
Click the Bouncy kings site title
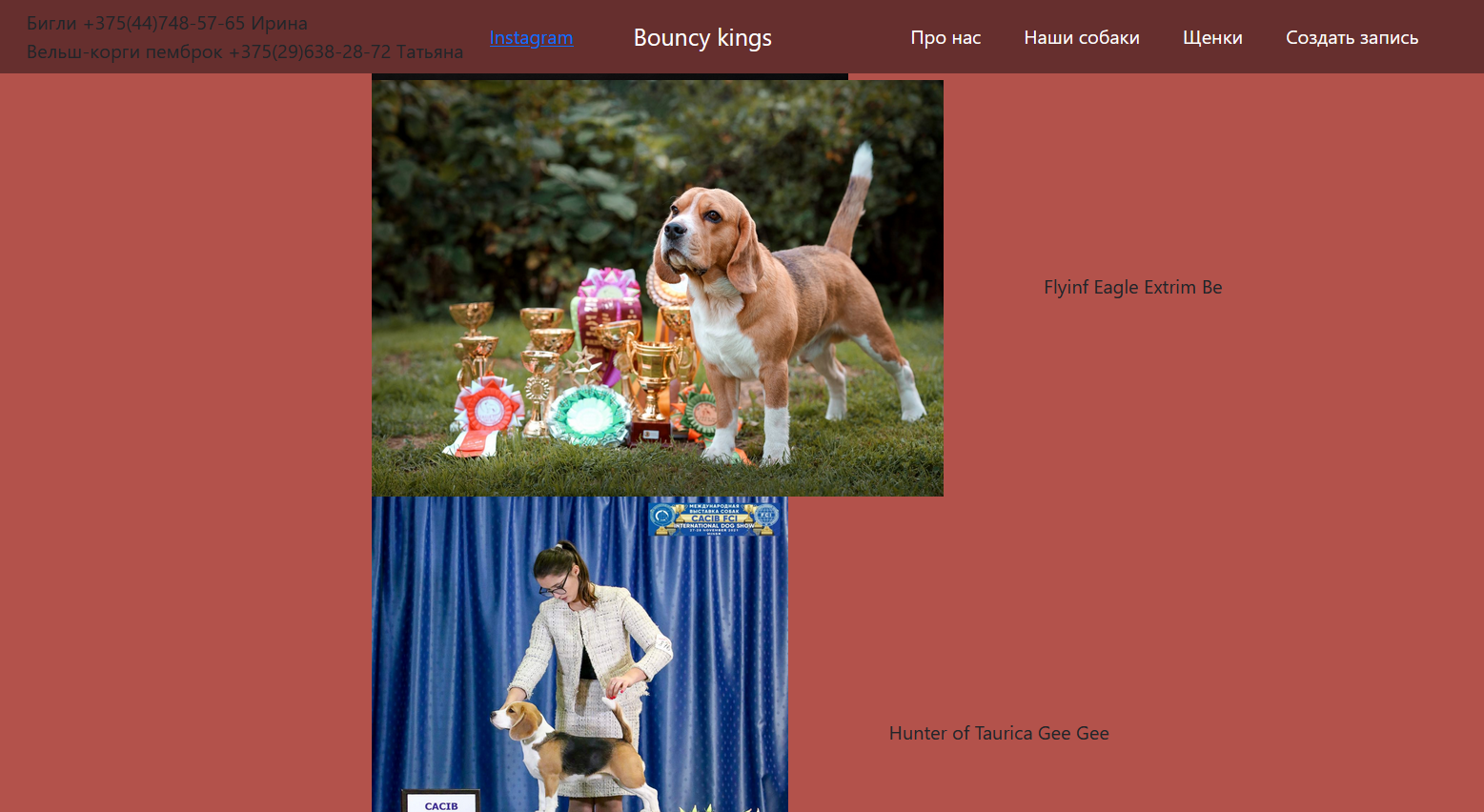[702, 37]
